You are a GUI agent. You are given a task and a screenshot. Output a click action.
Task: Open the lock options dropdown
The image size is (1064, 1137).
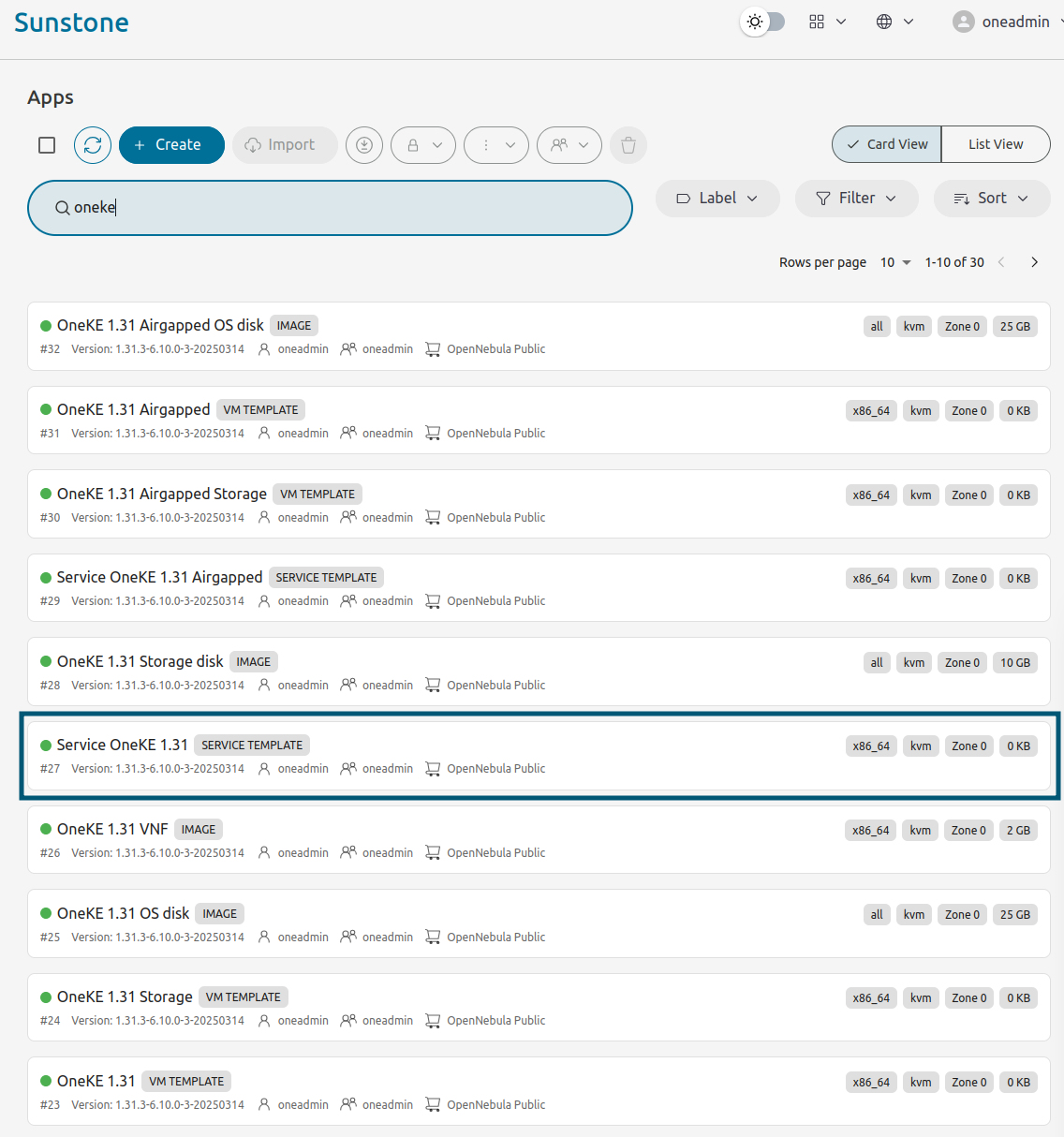(x=423, y=145)
